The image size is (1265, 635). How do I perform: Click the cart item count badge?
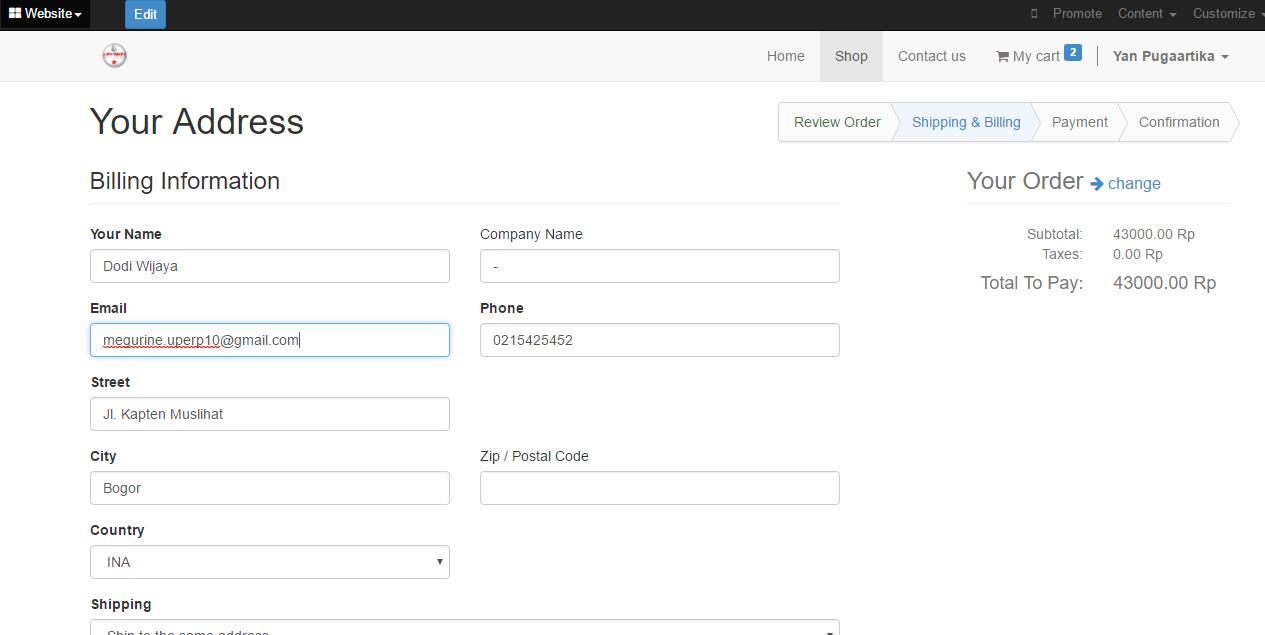[x=1073, y=52]
